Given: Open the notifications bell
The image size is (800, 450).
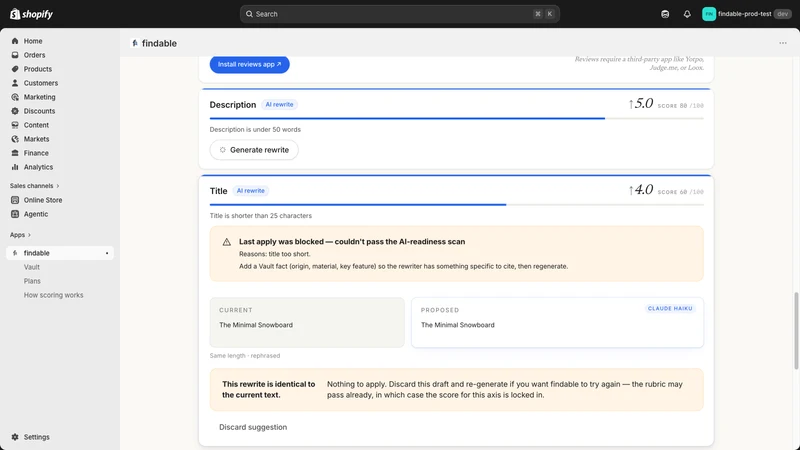Looking at the screenshot, I should pos(687,14).
